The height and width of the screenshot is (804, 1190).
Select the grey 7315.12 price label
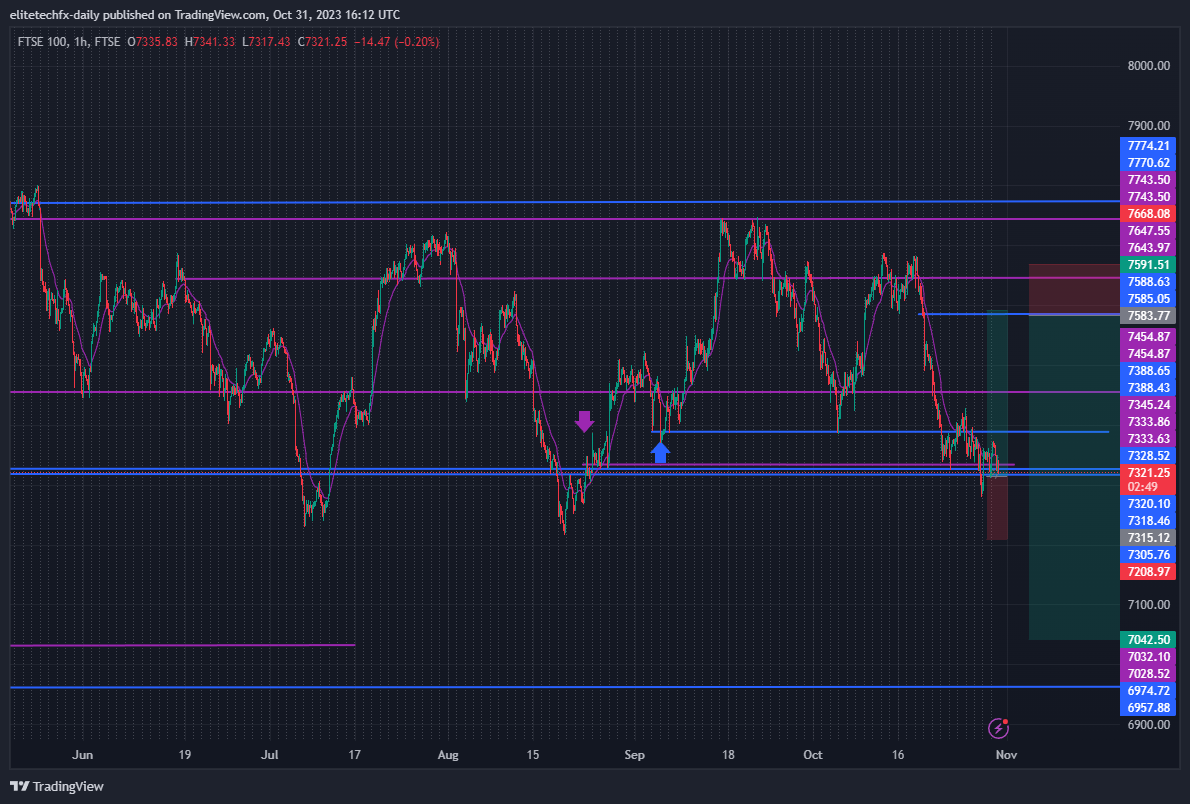1148,538
